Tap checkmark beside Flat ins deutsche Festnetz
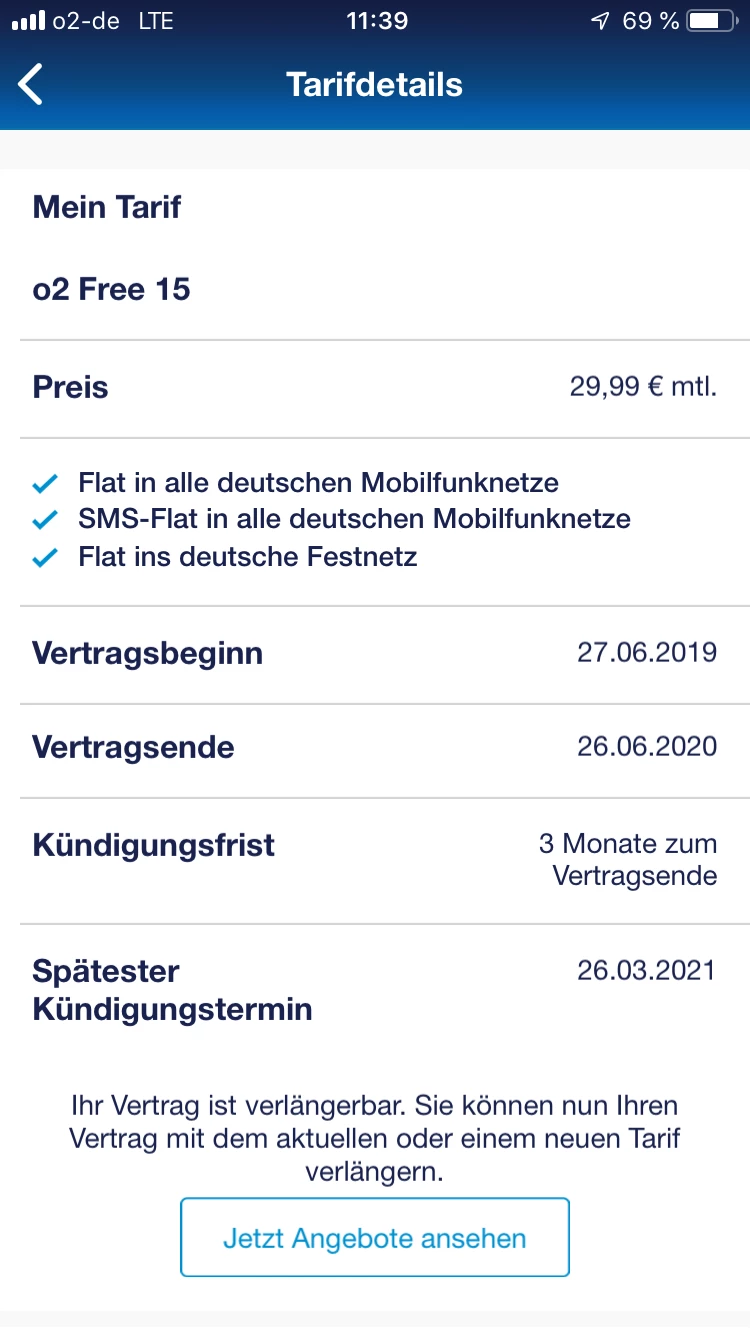Image resolution: width=750 pixels, height=1334 pixels. 46,558
